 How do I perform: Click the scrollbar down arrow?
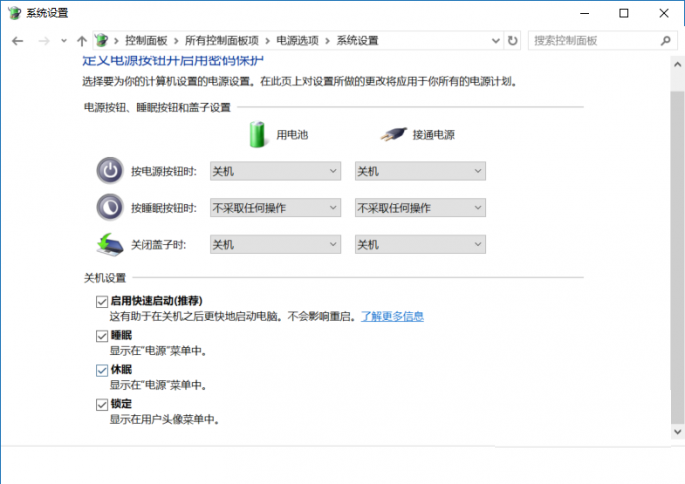pos(677,432)
